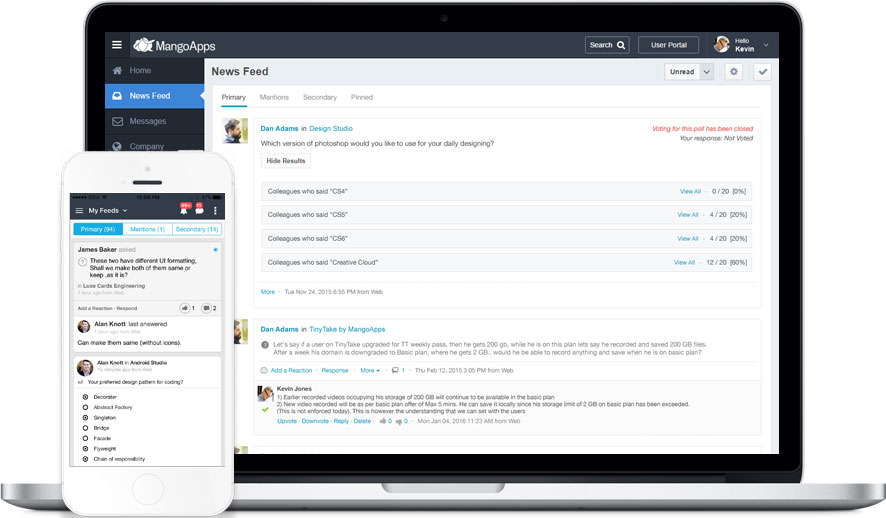Tap Alan Knott's avatar on Android Studio post

point(85,368)
